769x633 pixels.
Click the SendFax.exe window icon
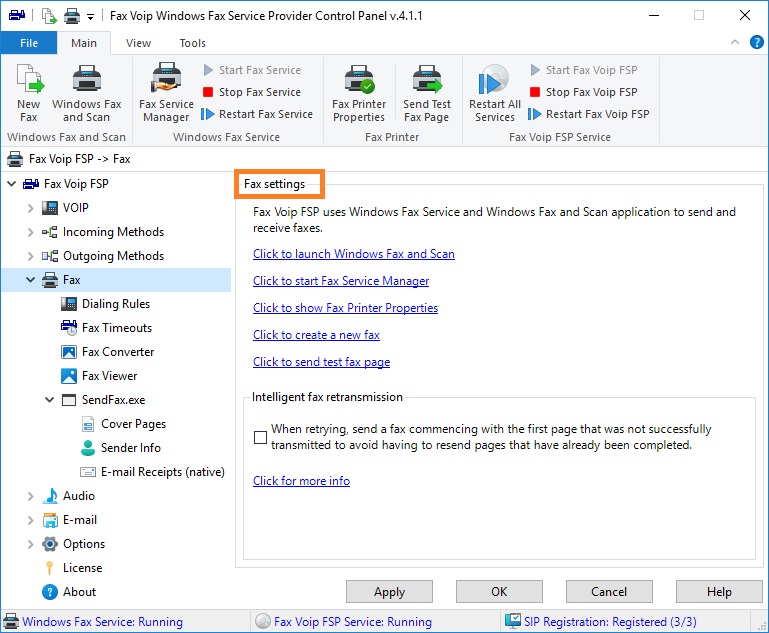tap(69, 400)
